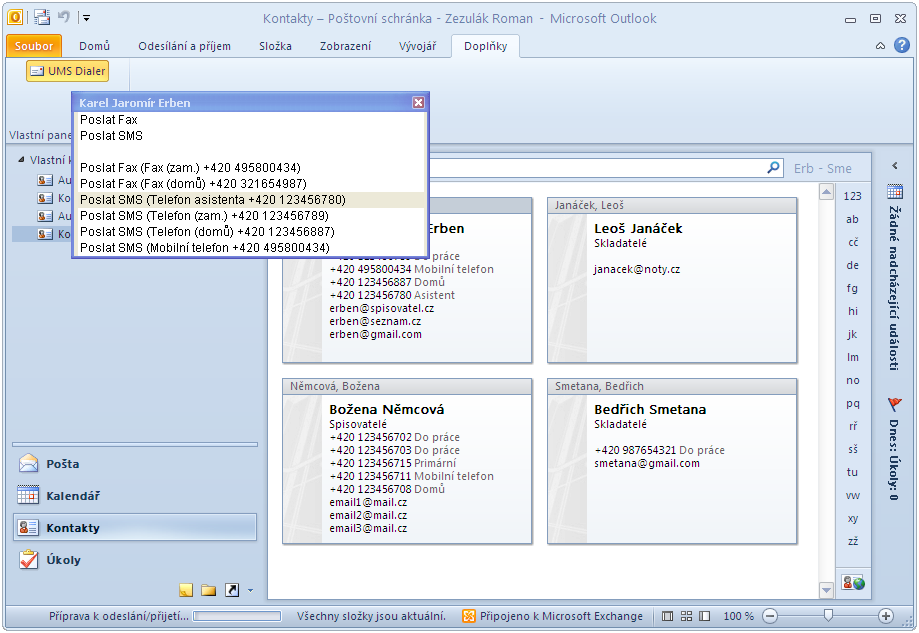Click the Připojeno k Microsoft Exchange status

[x=553, y=616]
